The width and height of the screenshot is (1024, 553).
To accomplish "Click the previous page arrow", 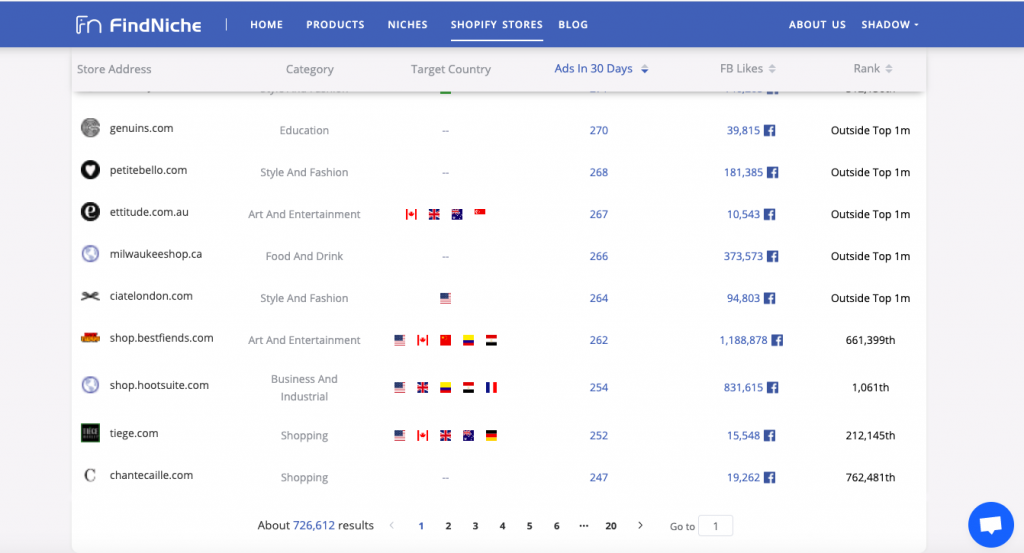I will pyautogui.click(x=392, y=525).
